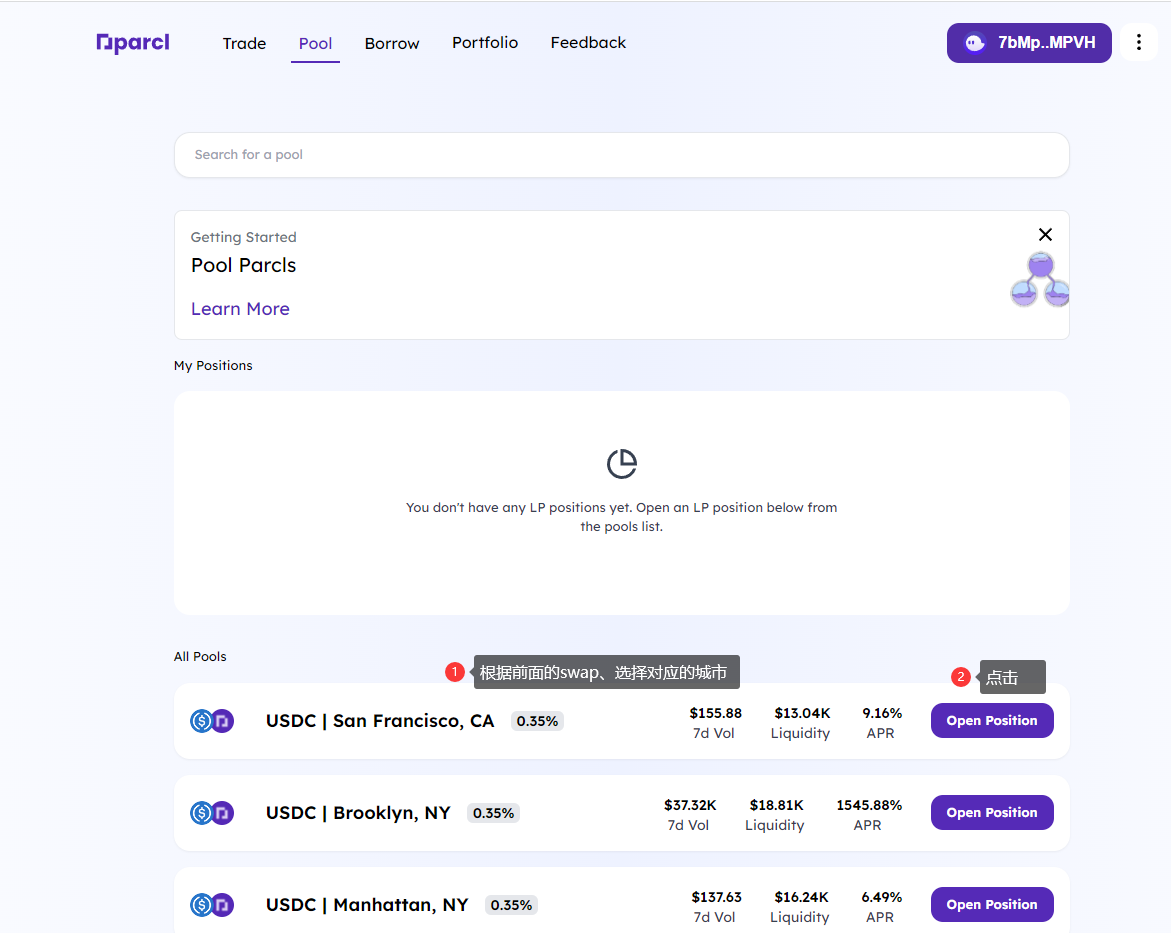The image size is (1171, 933).
Task: Click the 6.49% APR value
Action: pos(882,897)
